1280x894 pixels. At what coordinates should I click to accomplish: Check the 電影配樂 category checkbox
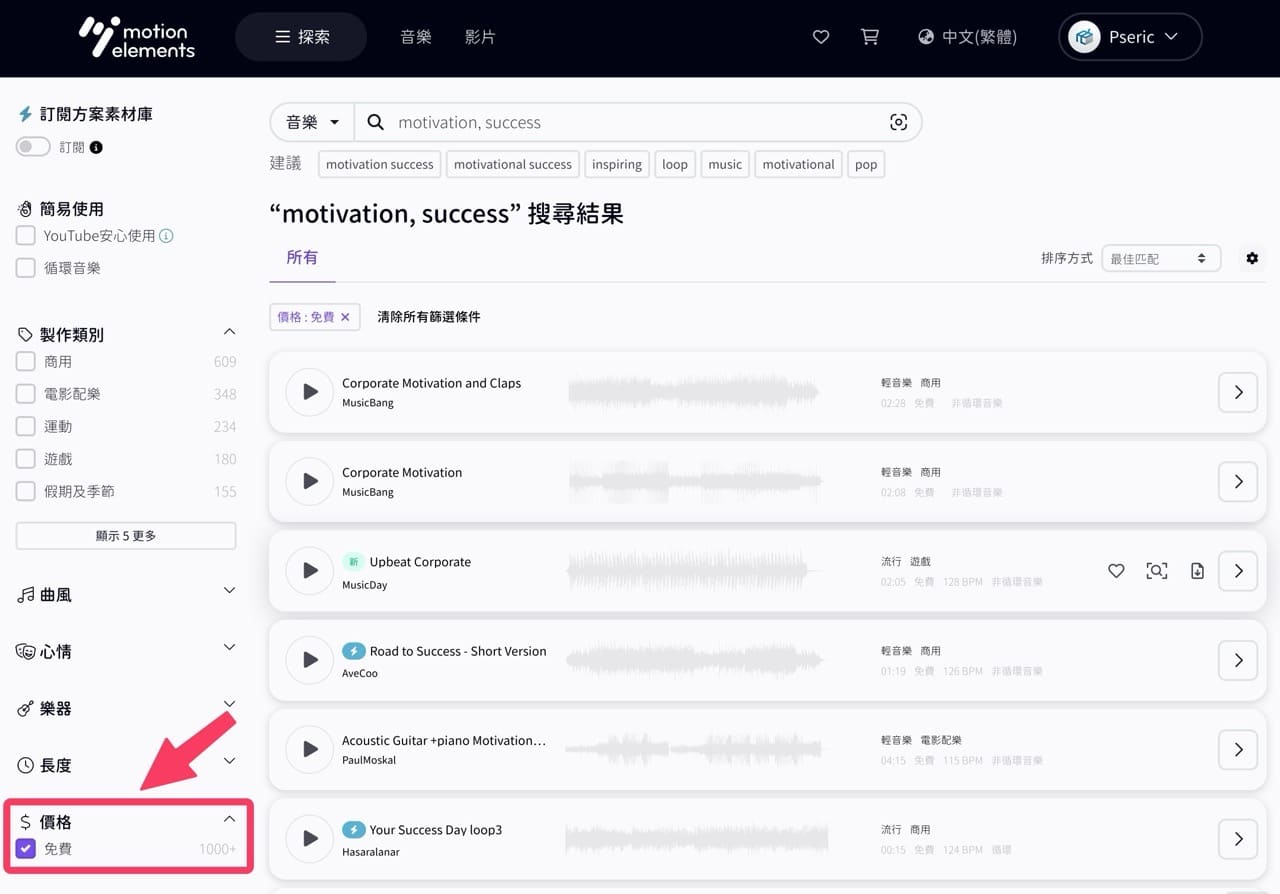pyautogui.click(x=26, y=394)
